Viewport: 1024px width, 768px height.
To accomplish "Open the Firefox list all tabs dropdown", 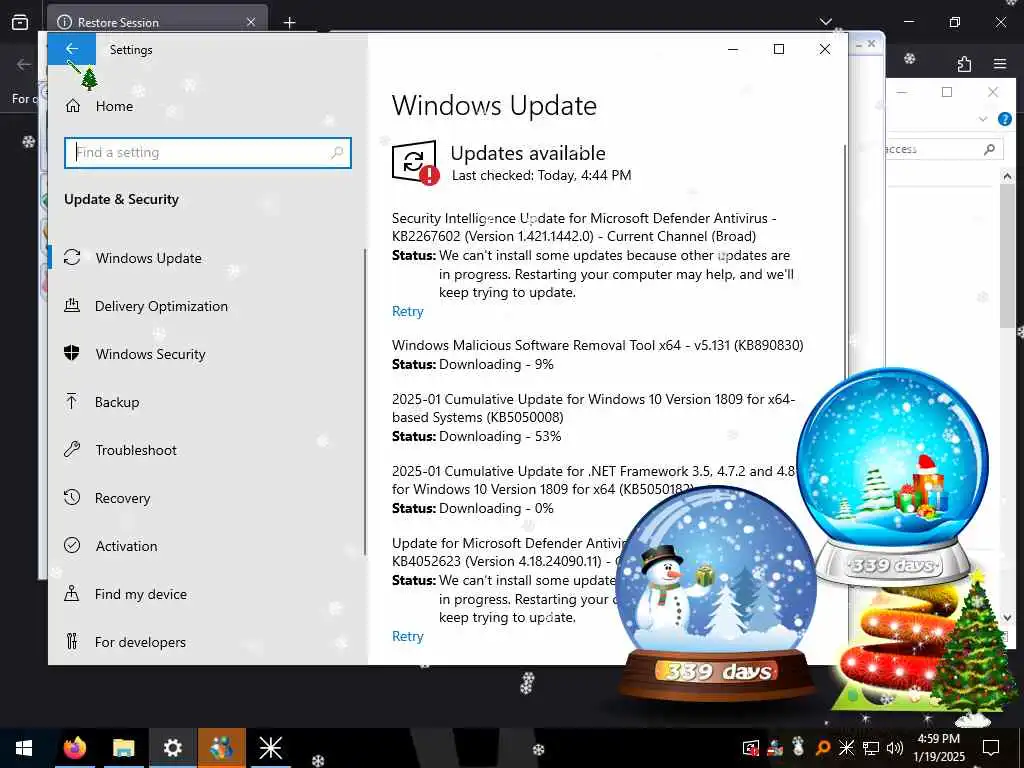I will pos(825,22).
